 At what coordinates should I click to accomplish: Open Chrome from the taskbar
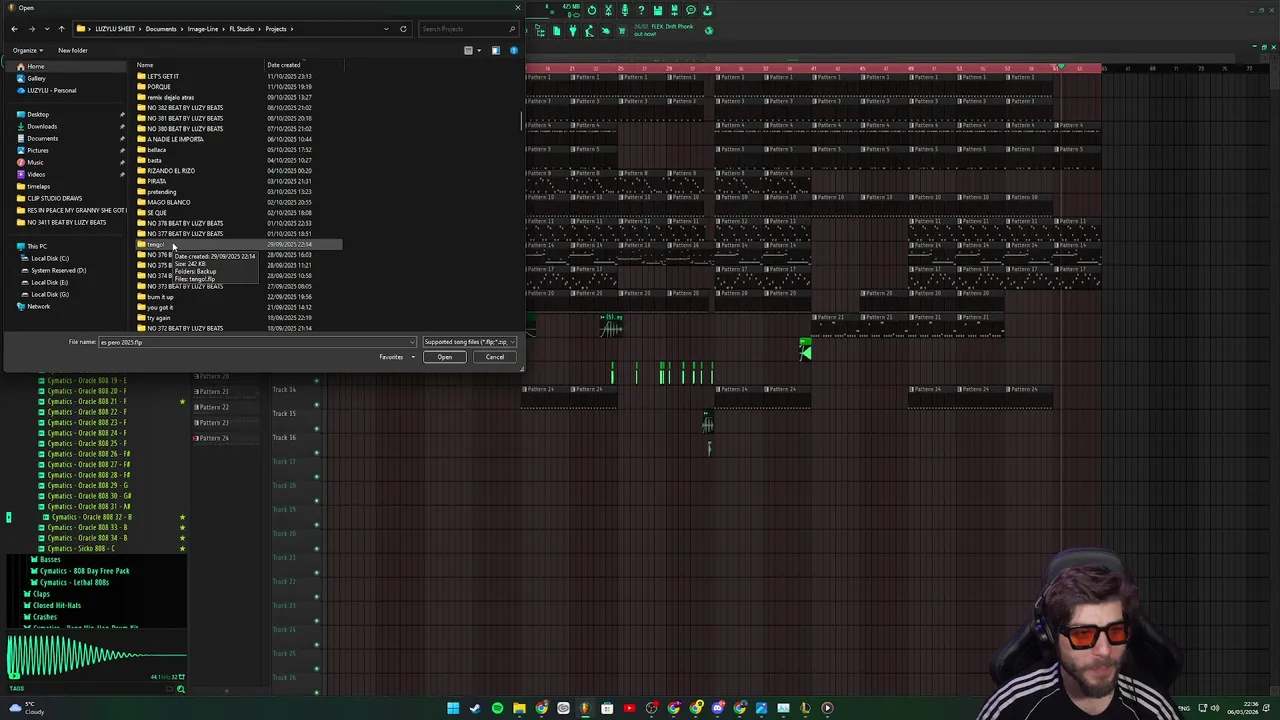pos(541,708)
